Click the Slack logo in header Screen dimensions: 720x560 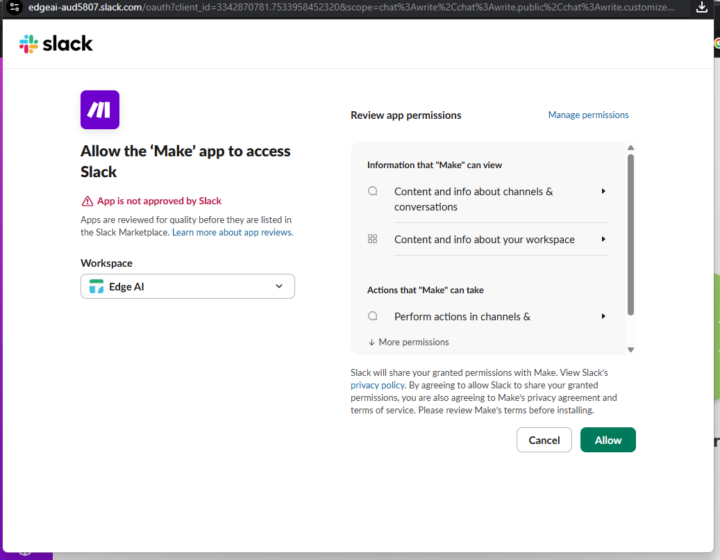56,44
